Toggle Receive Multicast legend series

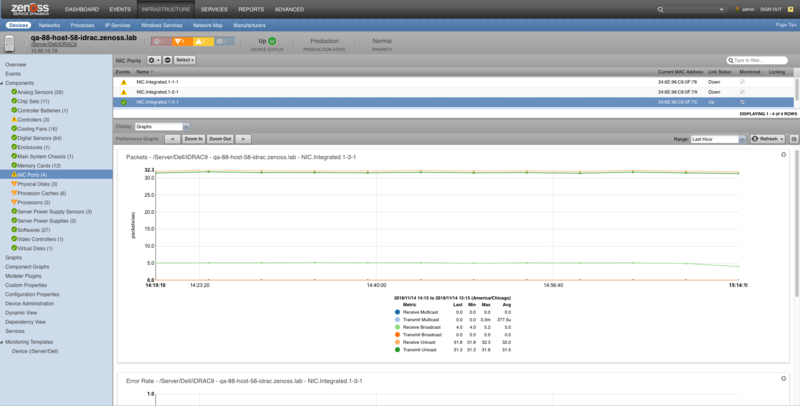point(397,312)
